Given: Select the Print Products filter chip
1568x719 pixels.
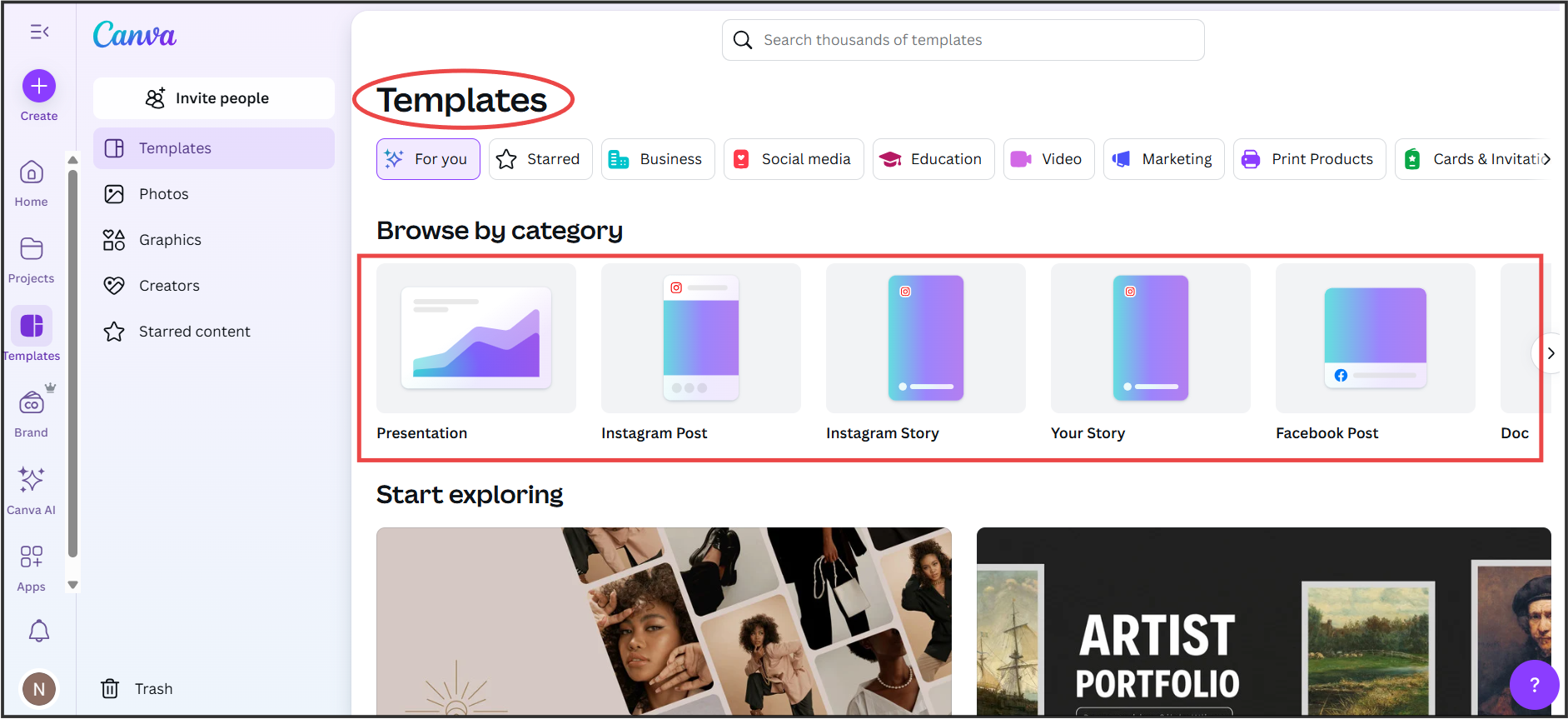Looking at the screenshot, I should (x=1309, y=159).
